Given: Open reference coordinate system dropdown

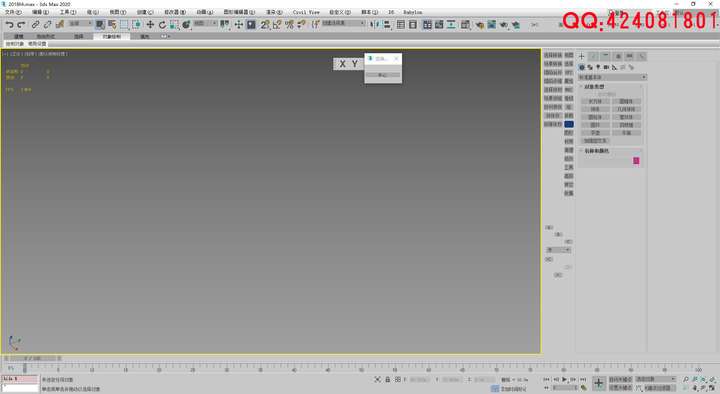Looking at the screenshot, I should pos(205,23).
